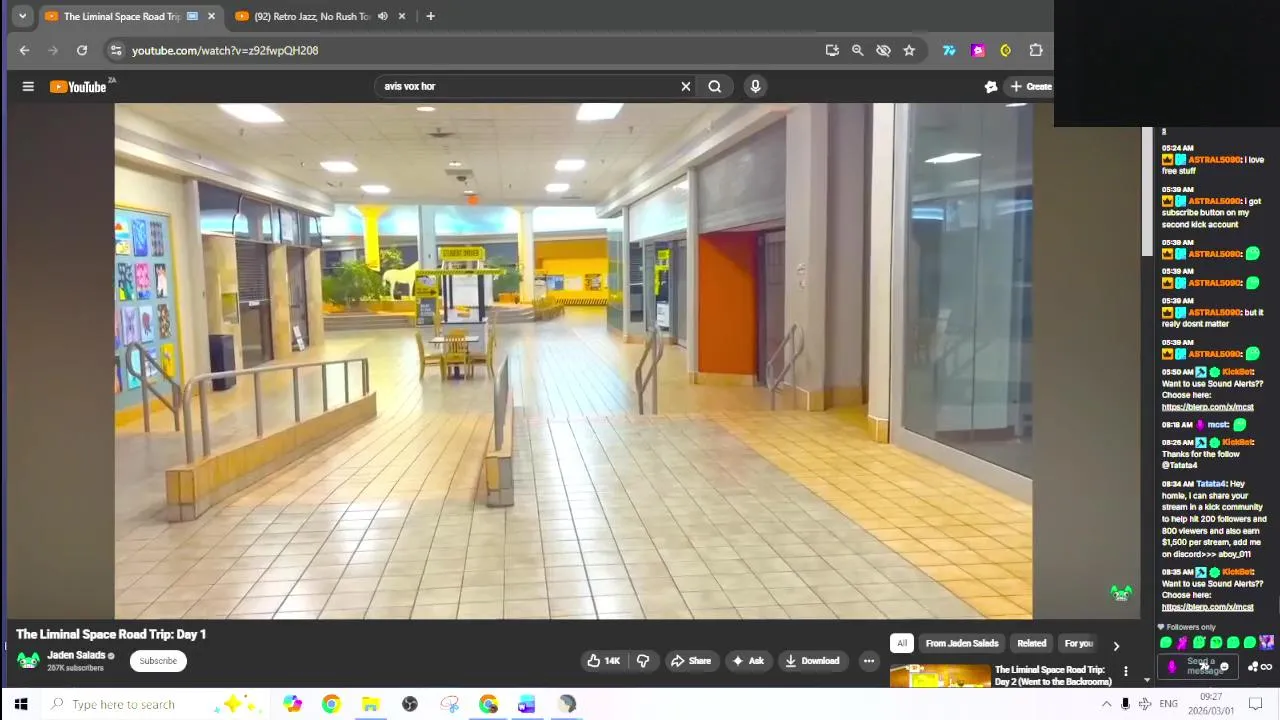Dislike the video
1280x720 pixels.
(x=643, y=661)
